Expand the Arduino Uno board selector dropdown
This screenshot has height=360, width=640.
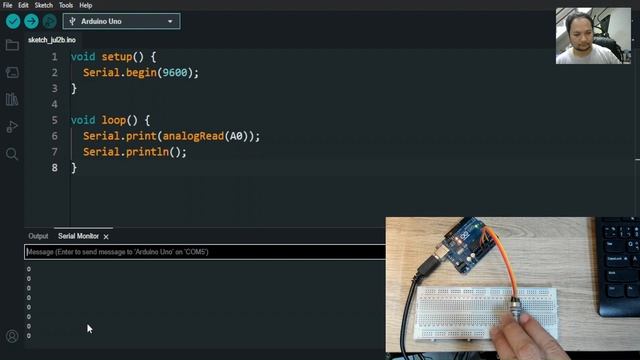click(121, 21)
